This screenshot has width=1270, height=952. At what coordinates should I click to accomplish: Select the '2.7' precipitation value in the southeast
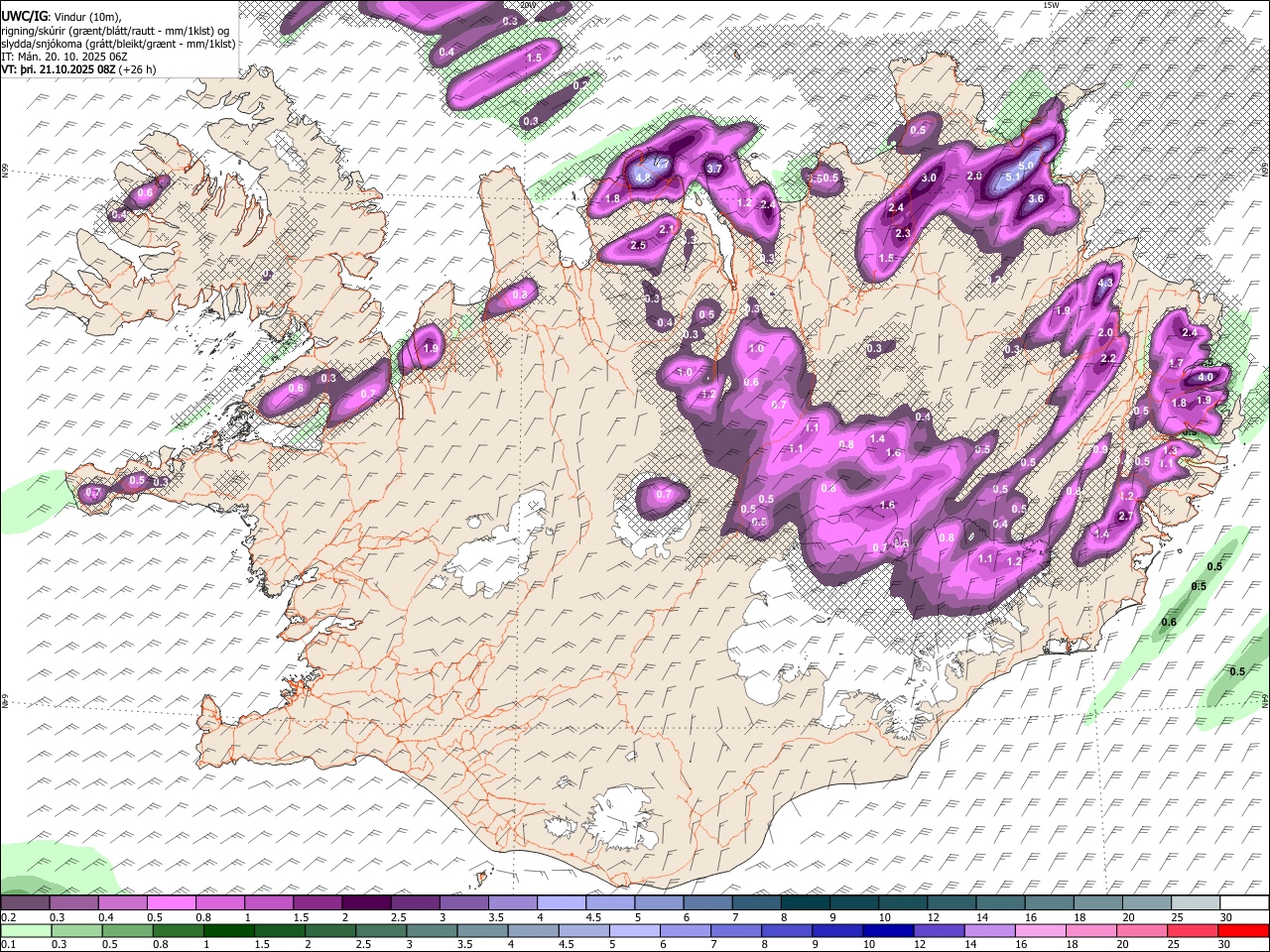click(x=1126, y=517)
